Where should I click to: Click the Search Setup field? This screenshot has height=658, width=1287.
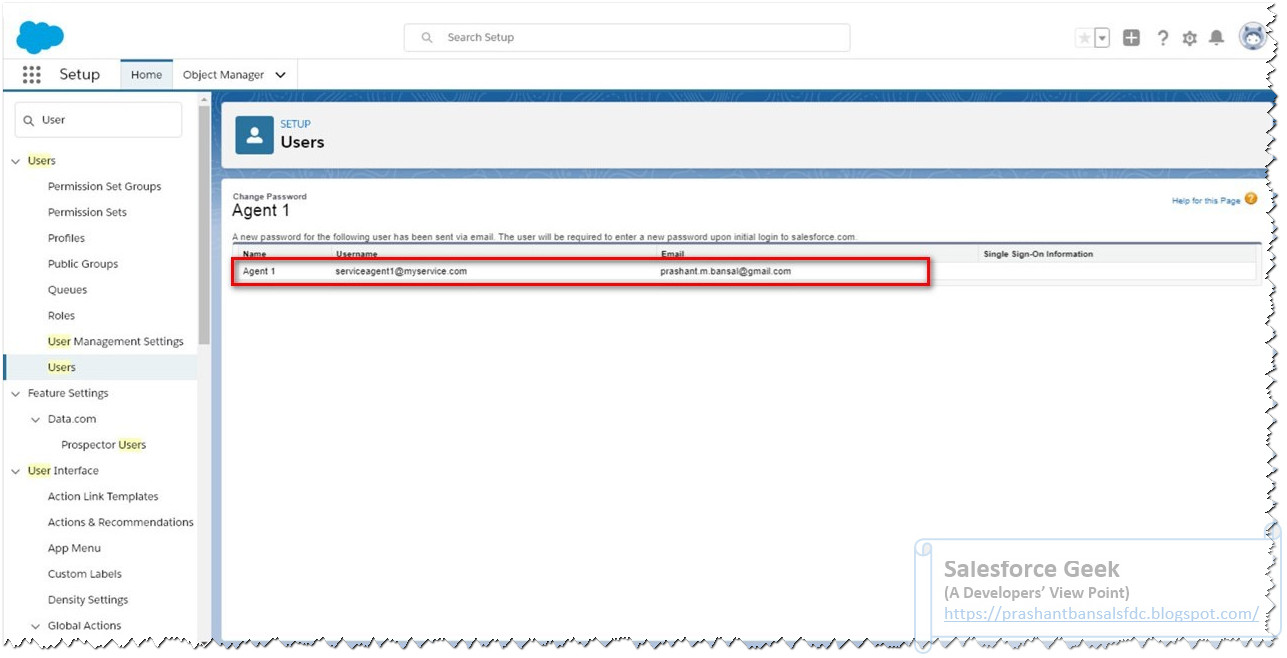pos(627,38)
